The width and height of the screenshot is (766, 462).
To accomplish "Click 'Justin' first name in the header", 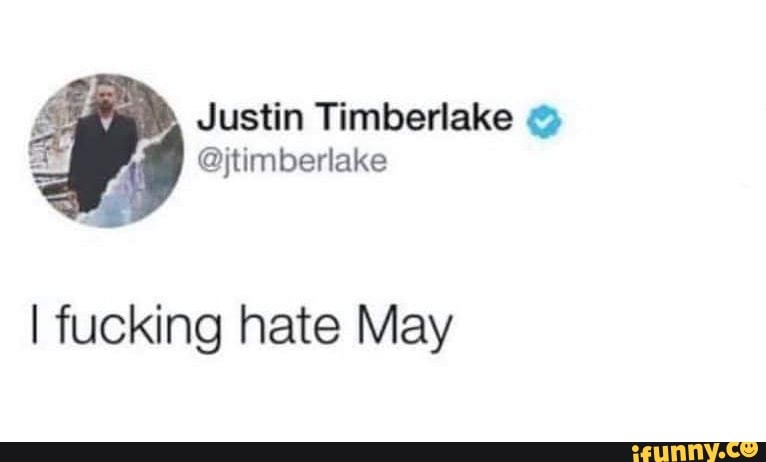I will (250, 117).
